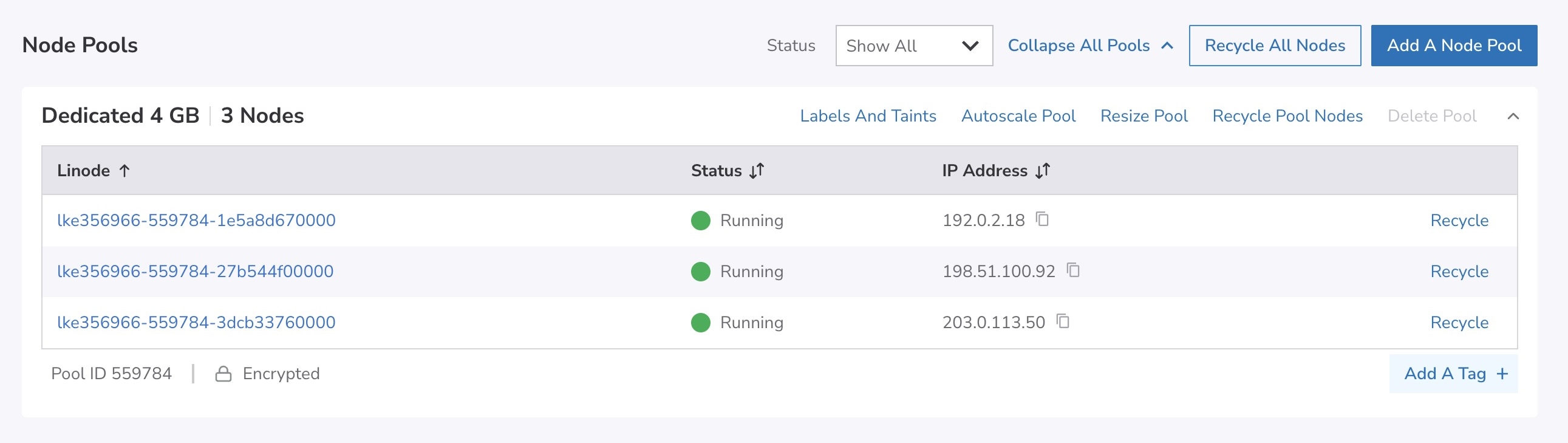Add A Node Pool

coord(1453,46)
